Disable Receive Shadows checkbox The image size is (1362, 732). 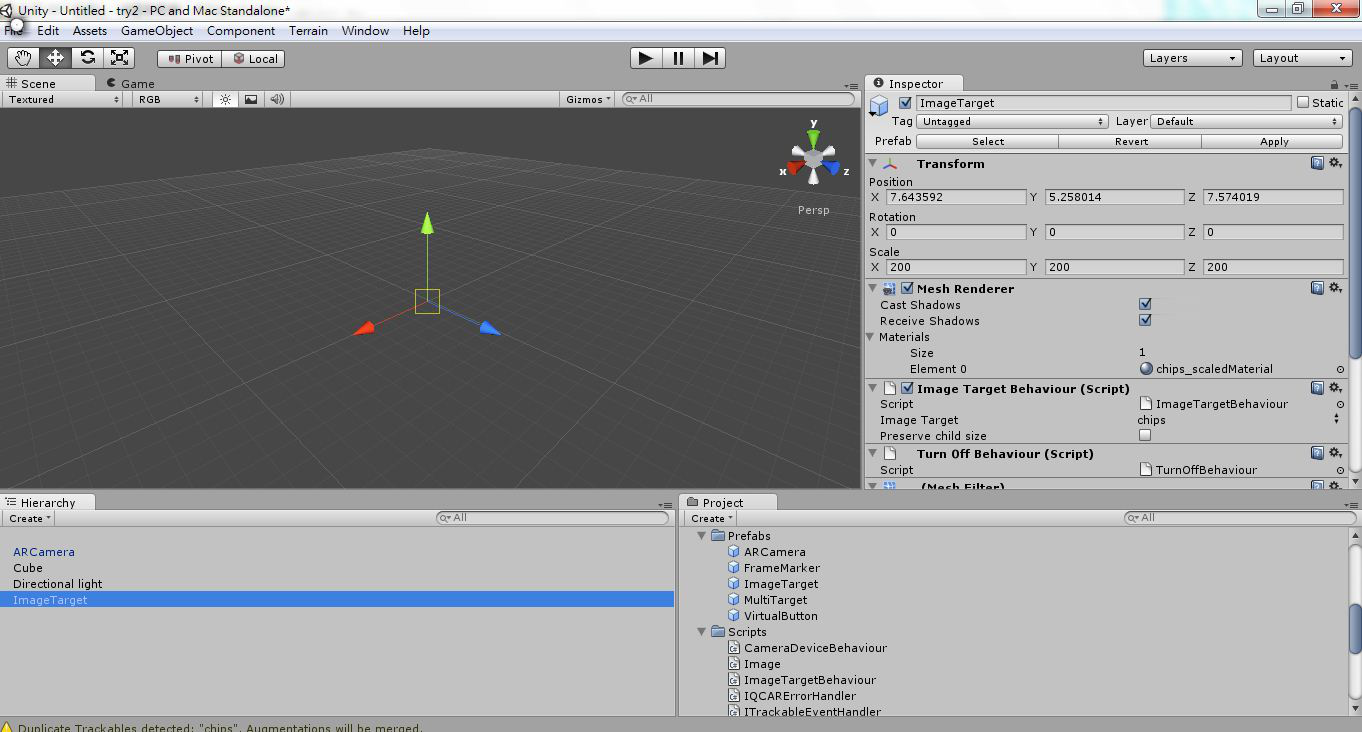pyautogui.click(x=1145, y=320)
